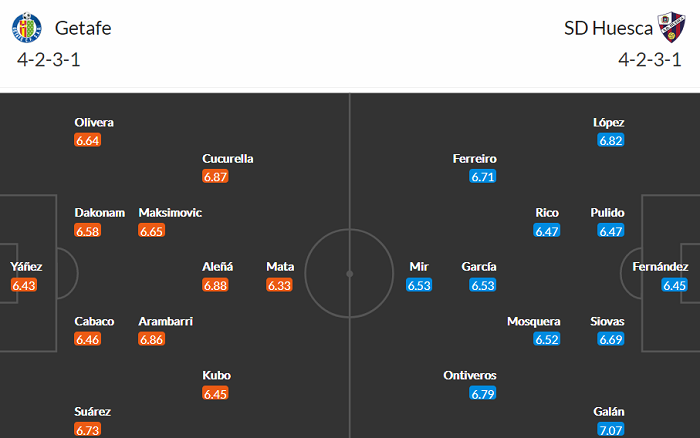This screenshot has height=438, width=700.
Task: Open the SD Huesca team name link
Action: pos(604,28)
